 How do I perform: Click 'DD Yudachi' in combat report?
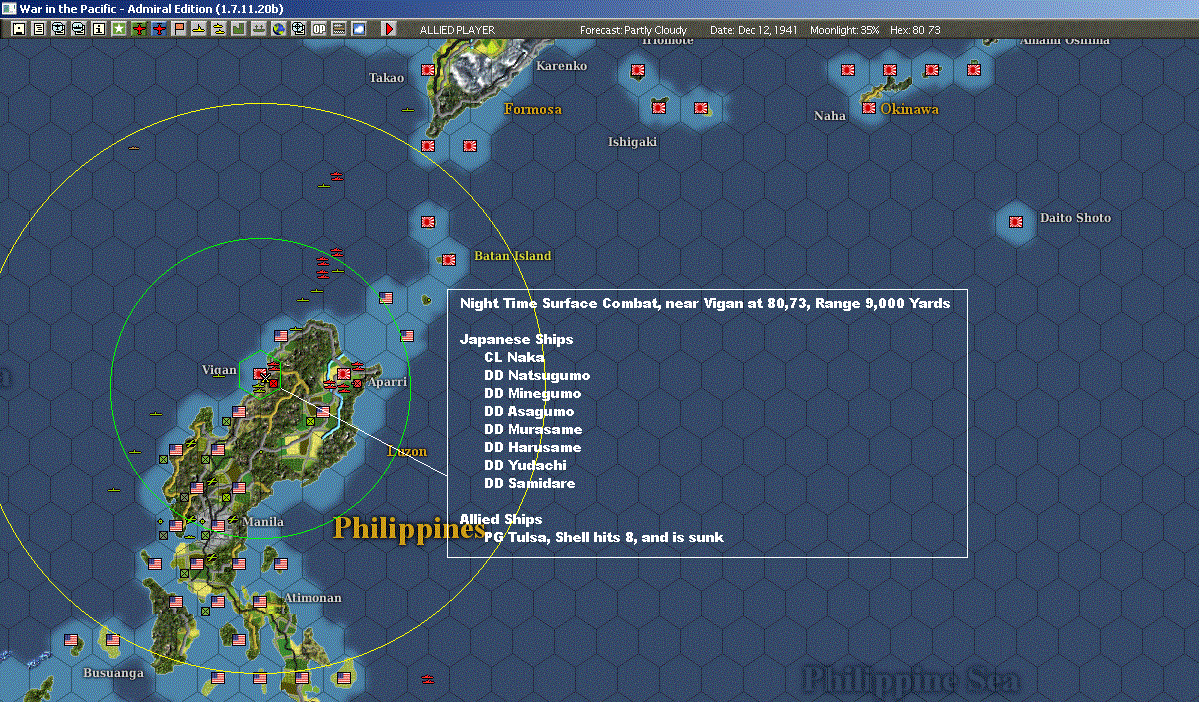tap(525, 465)
